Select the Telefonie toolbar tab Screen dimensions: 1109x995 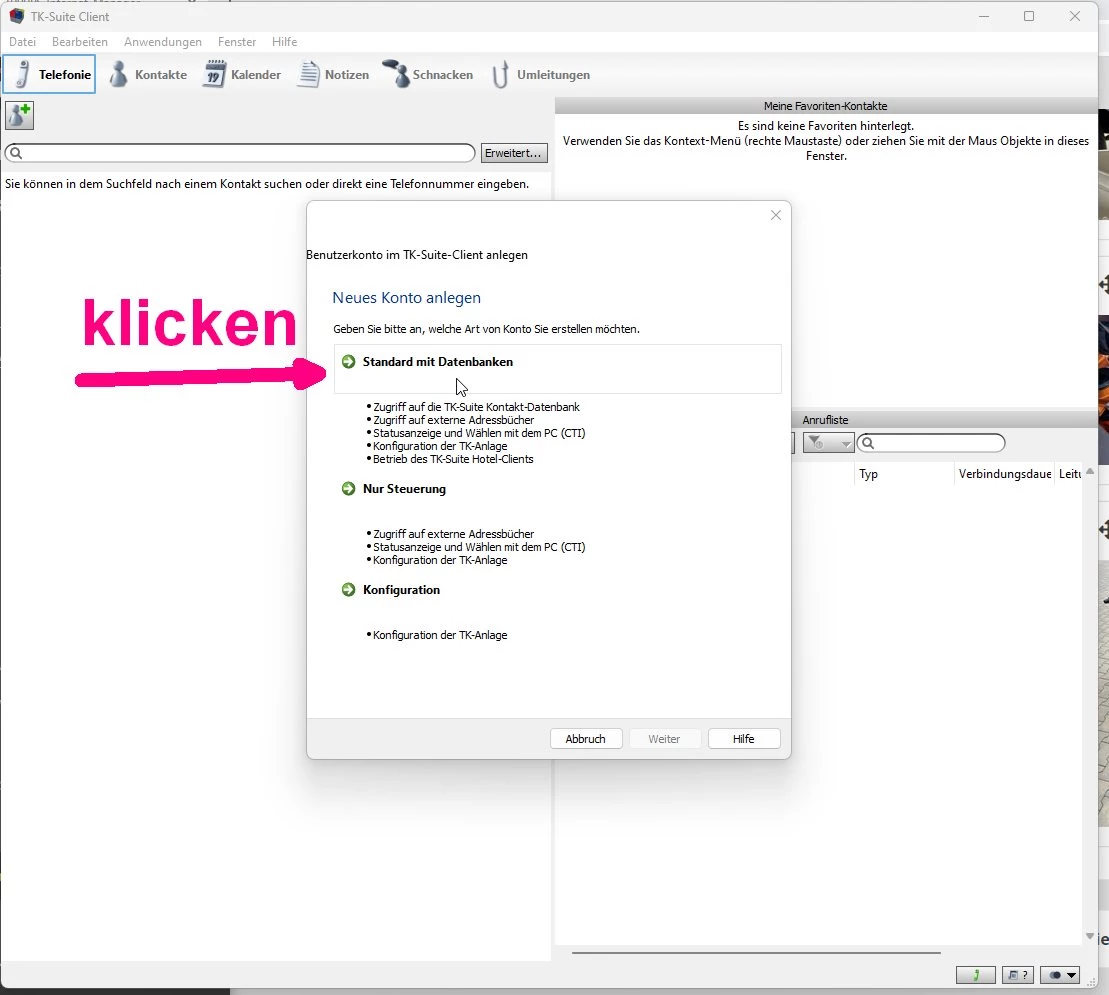click(50, 75)
